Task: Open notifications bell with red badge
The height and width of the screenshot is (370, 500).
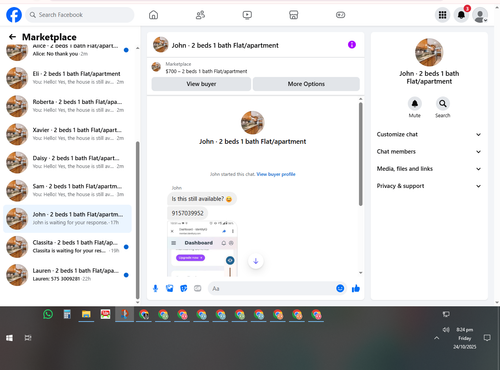Action: coord(461,15)
